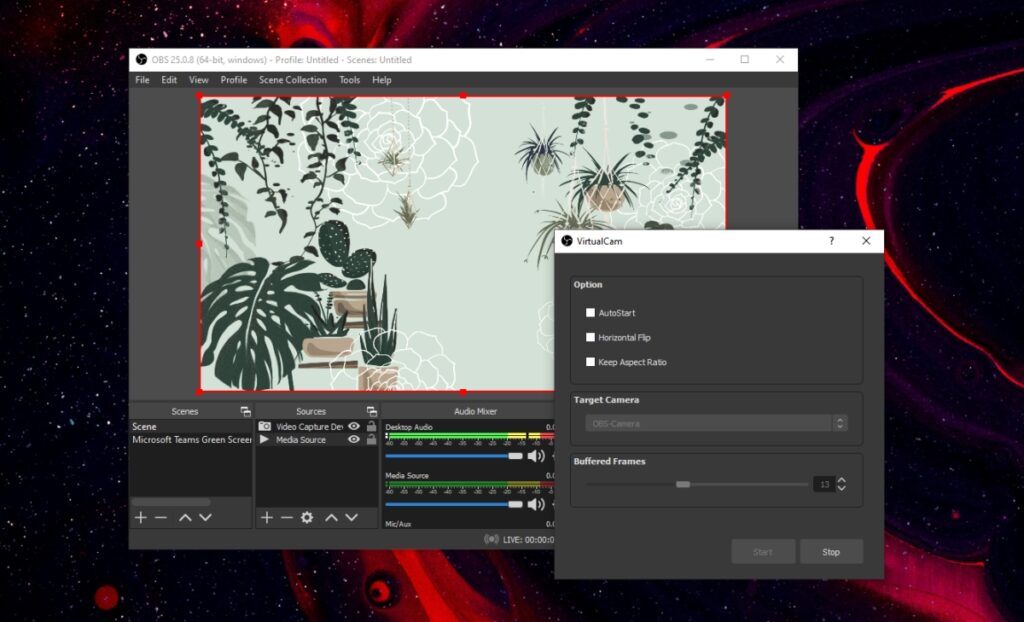Open the Scene Collection menu
The width and height of the screenshot is (1024, 622).
(292, 79)
